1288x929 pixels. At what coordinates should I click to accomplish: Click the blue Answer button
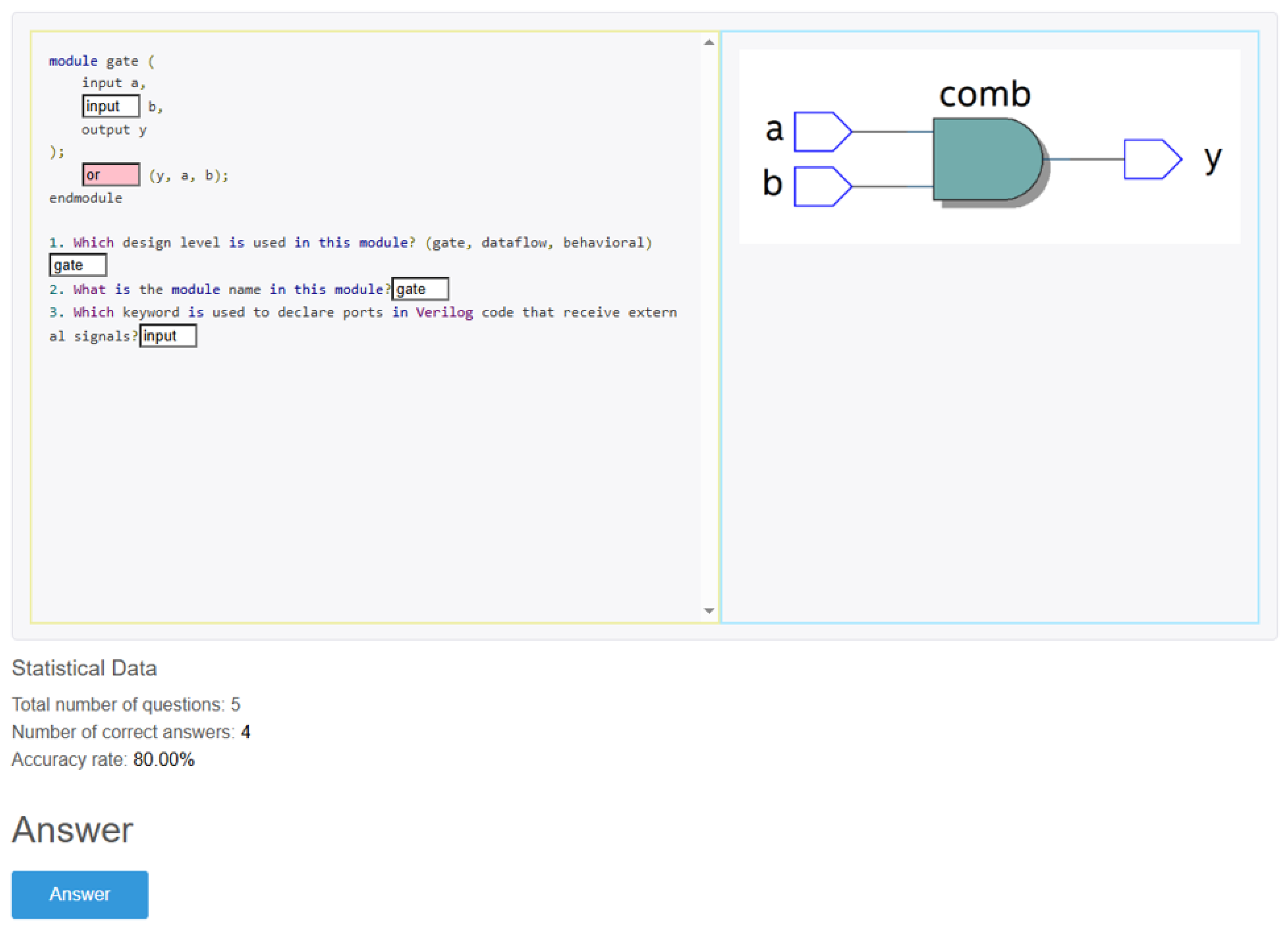(79, 895)
